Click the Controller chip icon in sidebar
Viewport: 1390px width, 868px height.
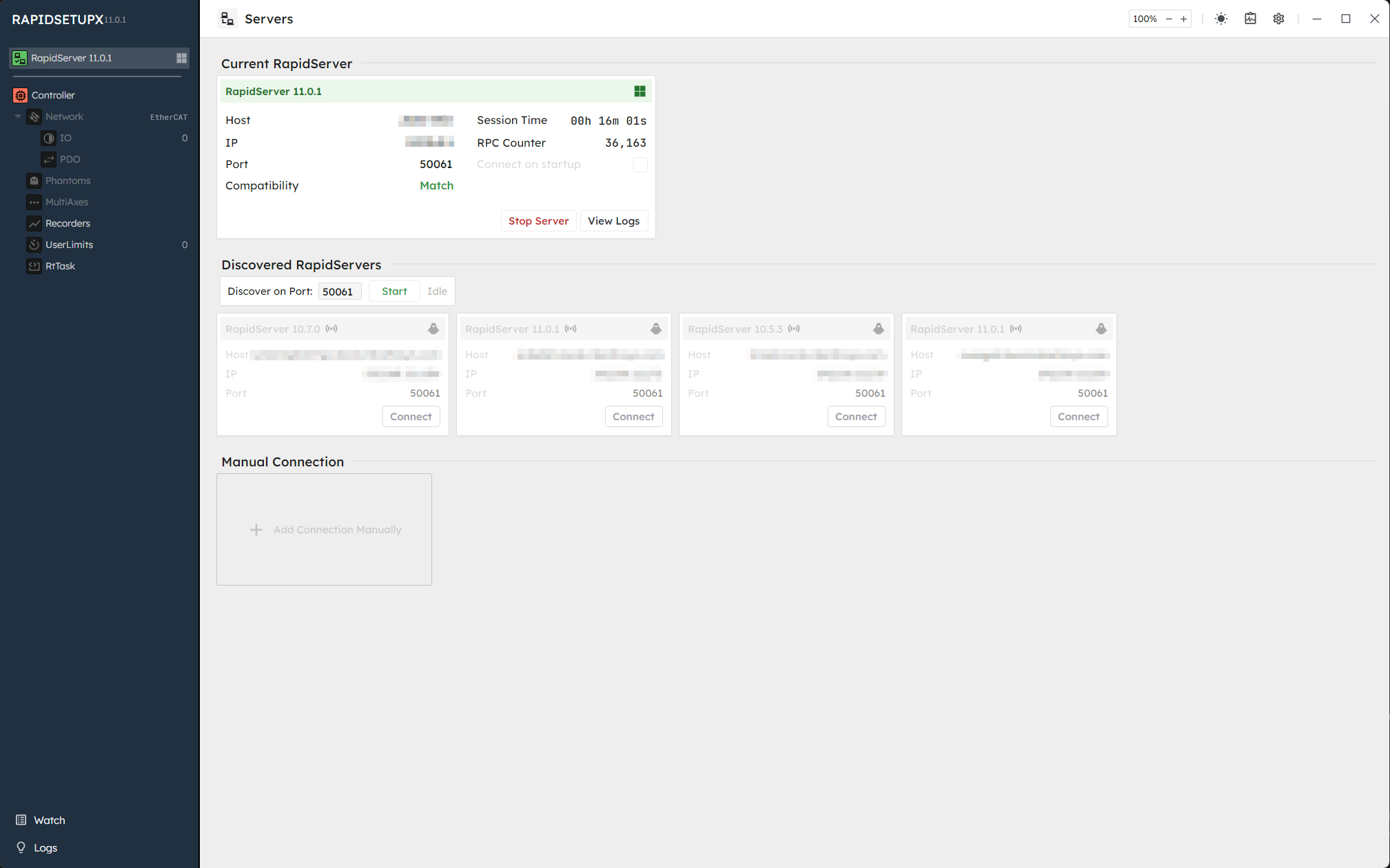click(21, 95)
